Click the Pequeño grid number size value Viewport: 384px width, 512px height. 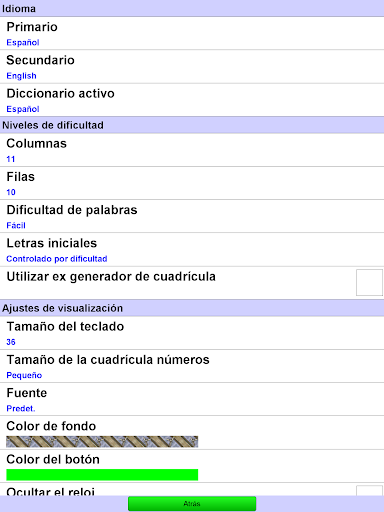(24, 375)
